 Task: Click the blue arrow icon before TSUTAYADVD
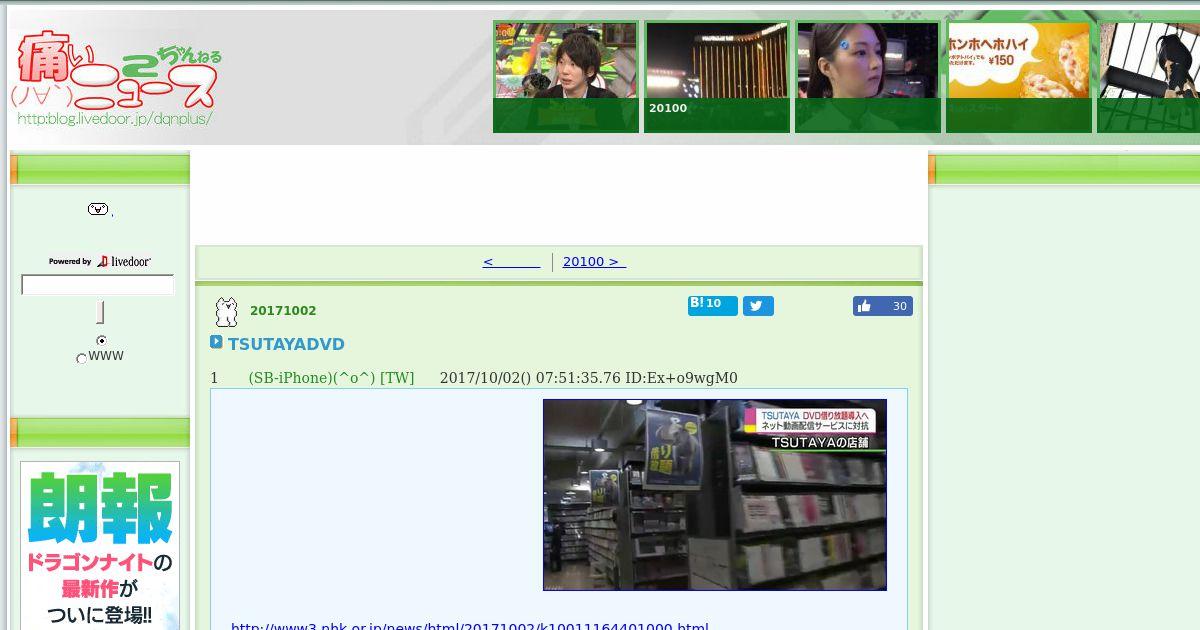[x=216, y=342]
